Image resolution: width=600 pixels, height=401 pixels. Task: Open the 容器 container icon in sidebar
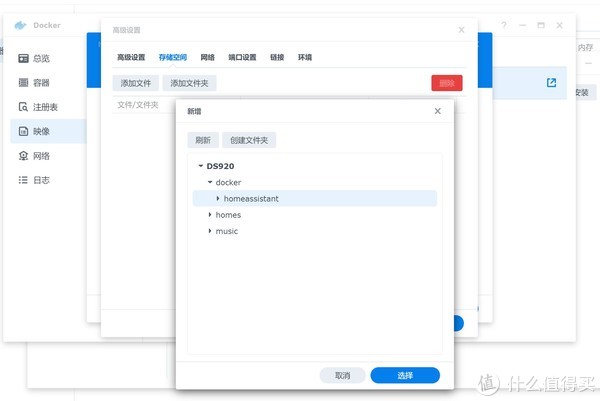23,82
